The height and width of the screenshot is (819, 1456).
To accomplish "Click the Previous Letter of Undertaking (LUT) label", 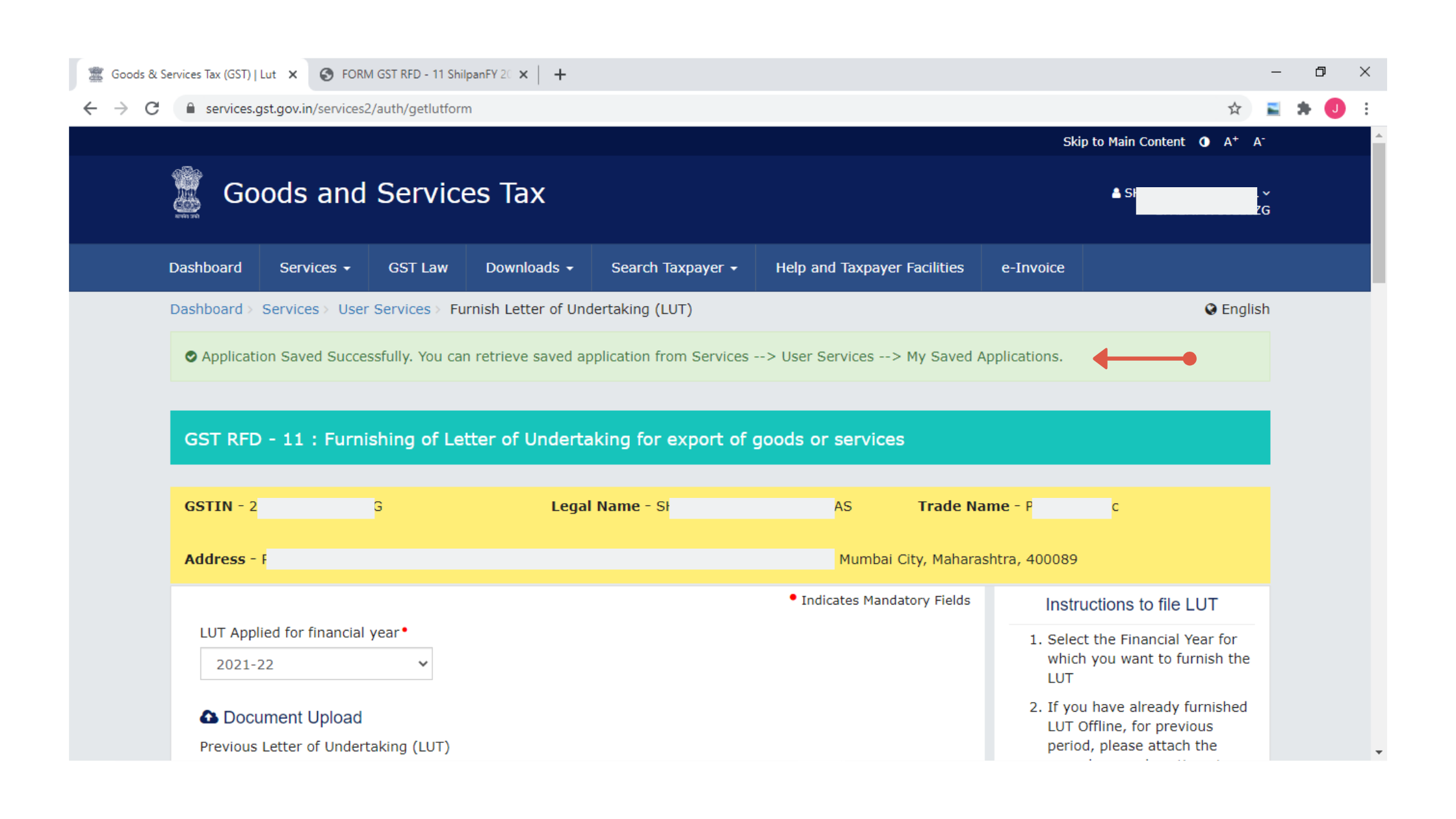I will [x=325, y=746].
